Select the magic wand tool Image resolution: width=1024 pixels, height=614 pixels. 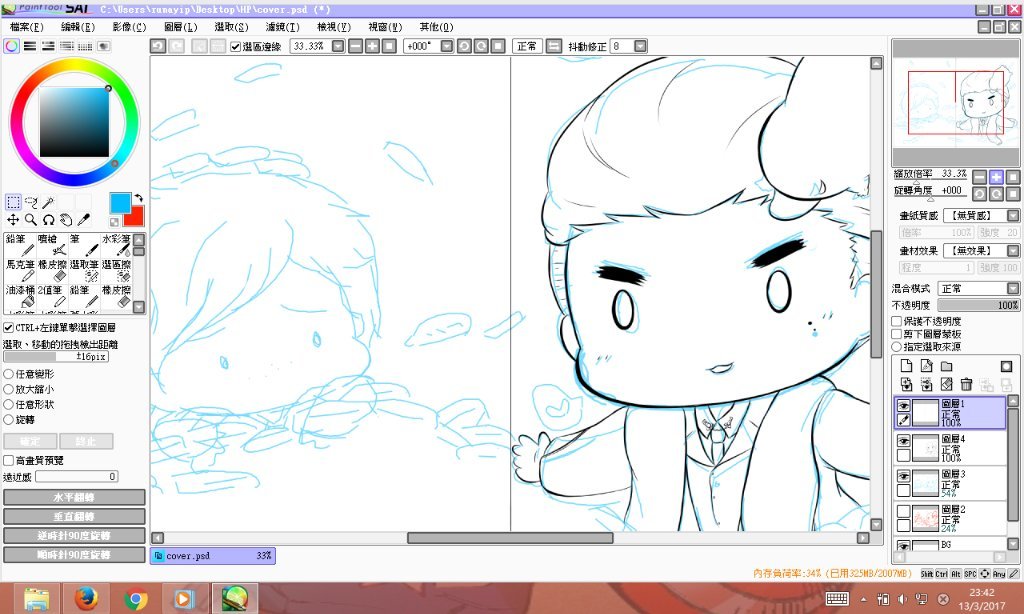point(48,202)
